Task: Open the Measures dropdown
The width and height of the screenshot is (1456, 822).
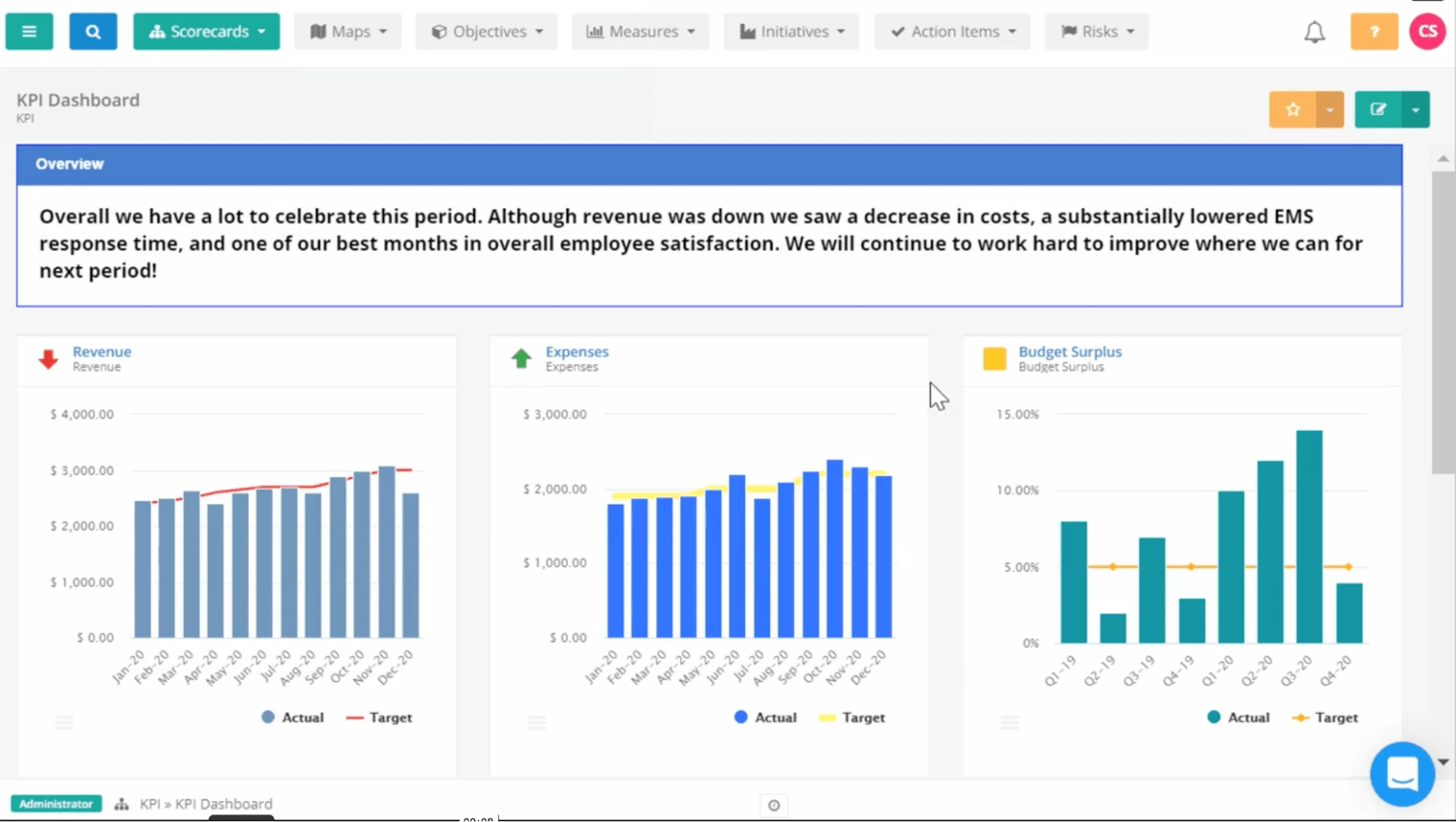Action: pos(640,31)
